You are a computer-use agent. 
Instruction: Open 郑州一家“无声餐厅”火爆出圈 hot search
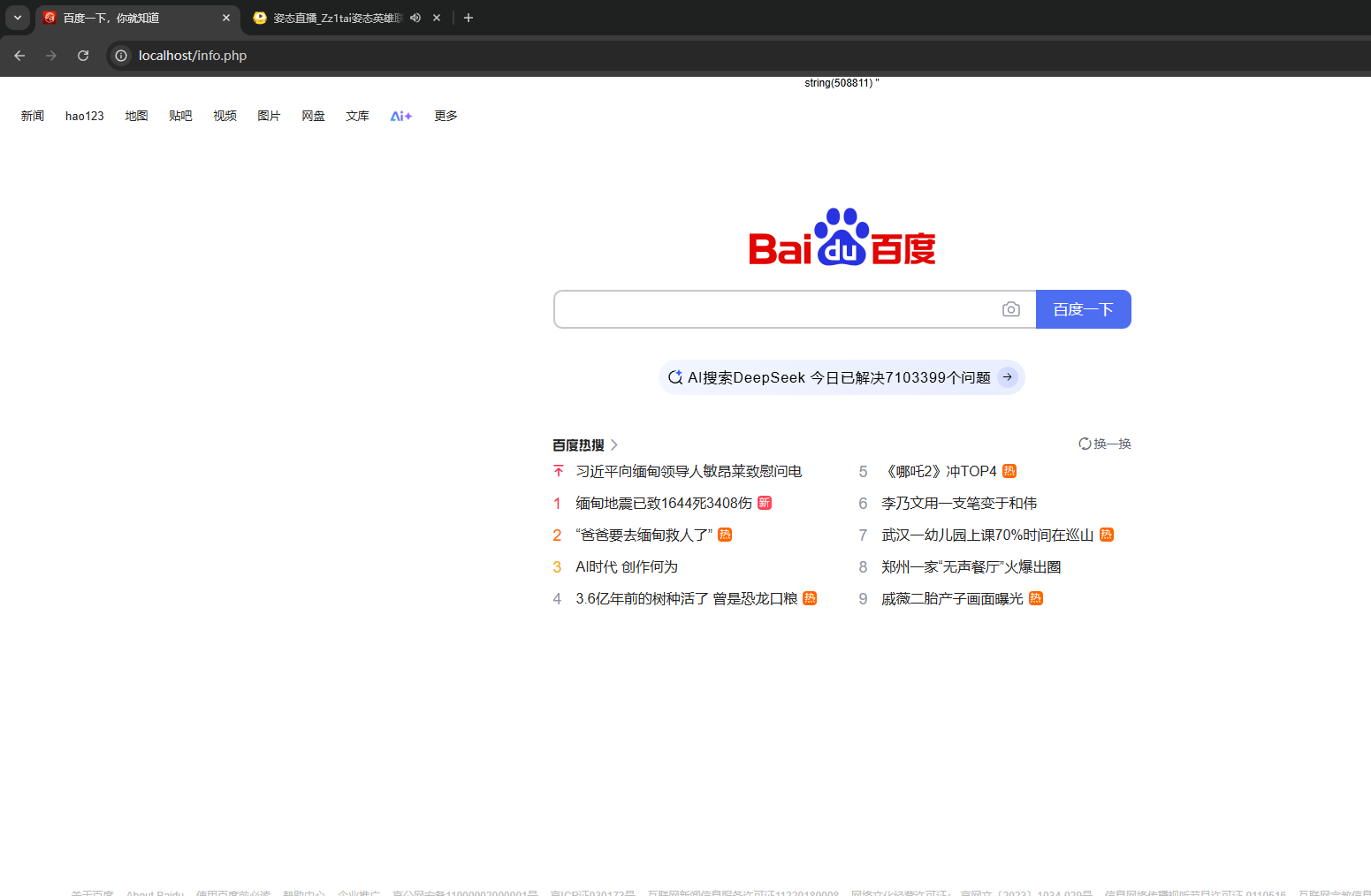point(971,566)
